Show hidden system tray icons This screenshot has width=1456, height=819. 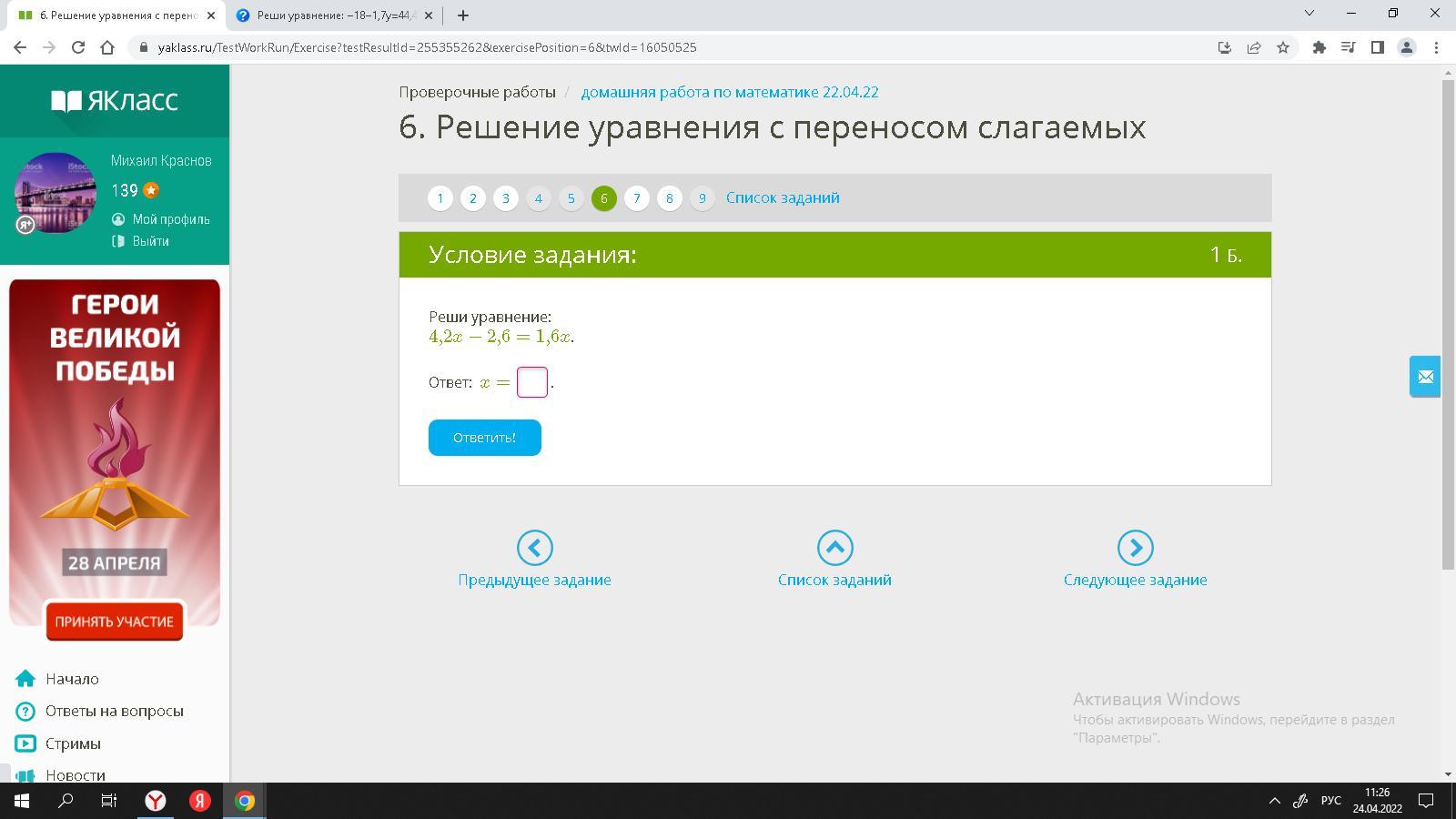(1274, 801)
